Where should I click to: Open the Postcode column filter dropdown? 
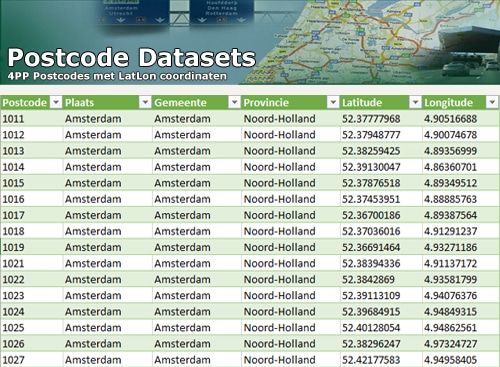pos(56,102)
